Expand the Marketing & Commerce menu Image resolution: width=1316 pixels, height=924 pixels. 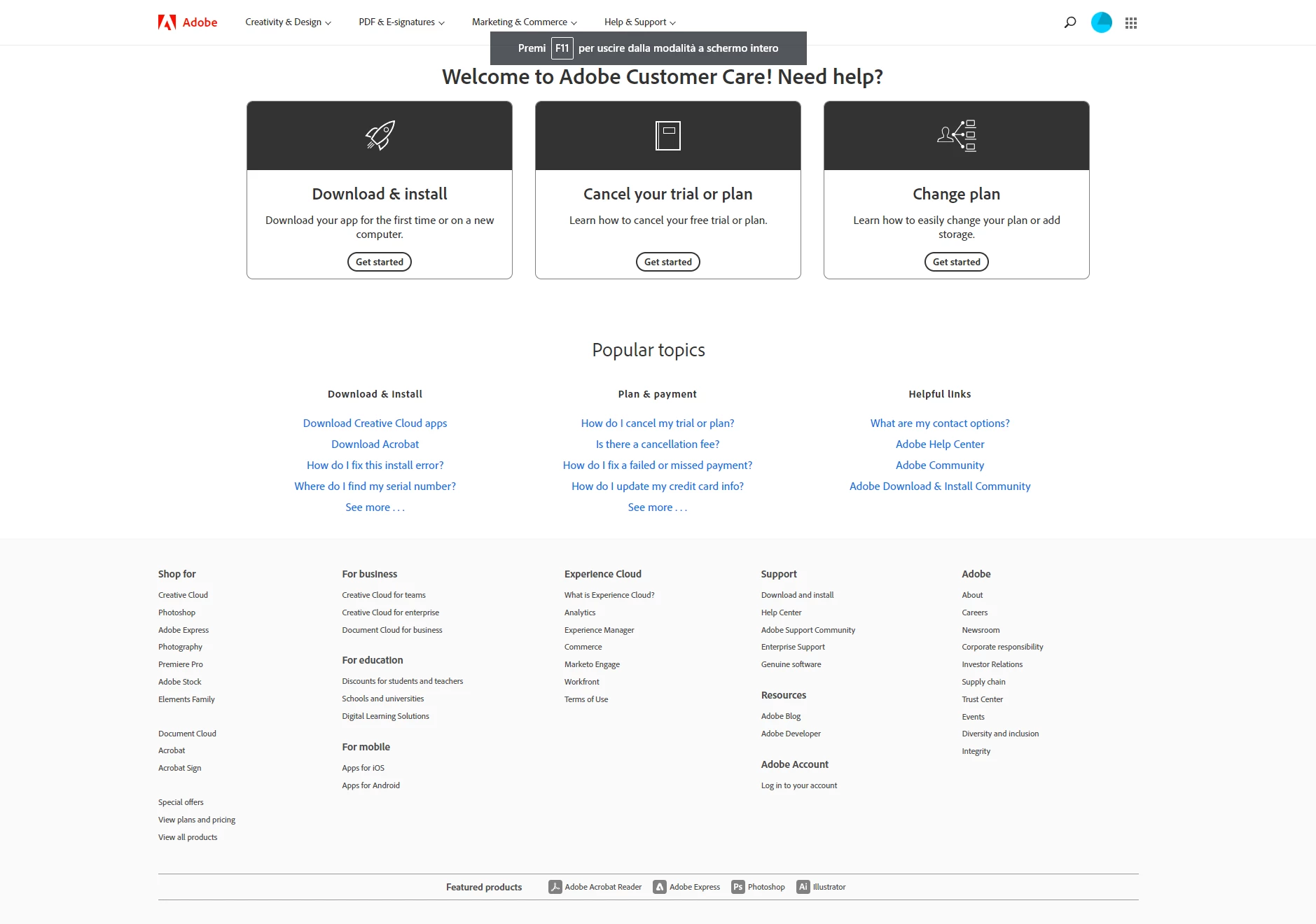[525, 22]
